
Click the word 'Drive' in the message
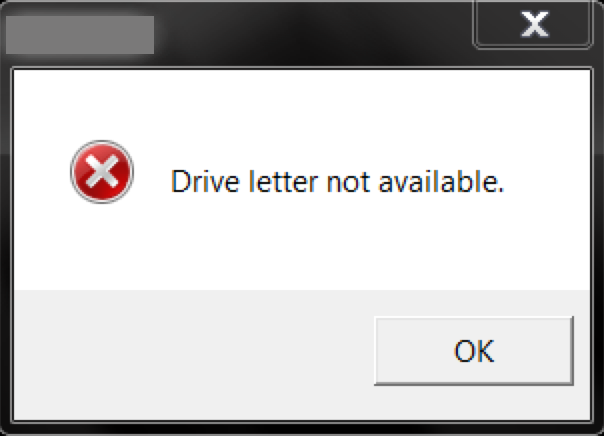[x=205, y=181]
